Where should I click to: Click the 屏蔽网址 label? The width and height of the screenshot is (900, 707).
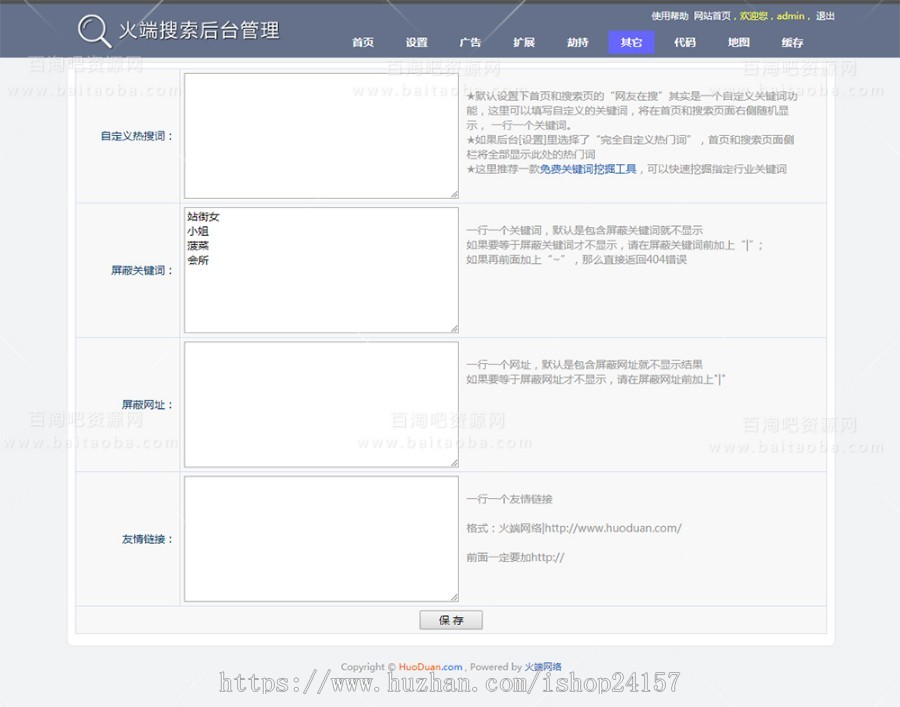147,405
